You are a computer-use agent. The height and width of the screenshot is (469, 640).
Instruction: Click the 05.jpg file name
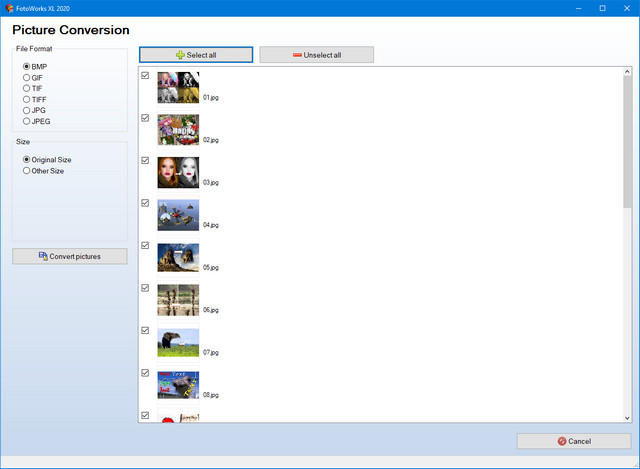pos(211,267)
